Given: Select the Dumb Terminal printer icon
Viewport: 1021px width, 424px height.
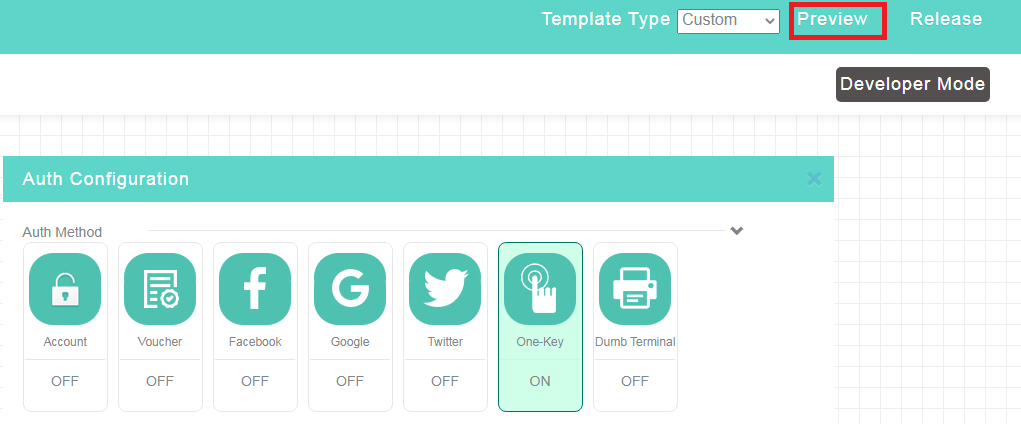Looking at the screenshot, I should pyautogui.click(x=636, y=289).
